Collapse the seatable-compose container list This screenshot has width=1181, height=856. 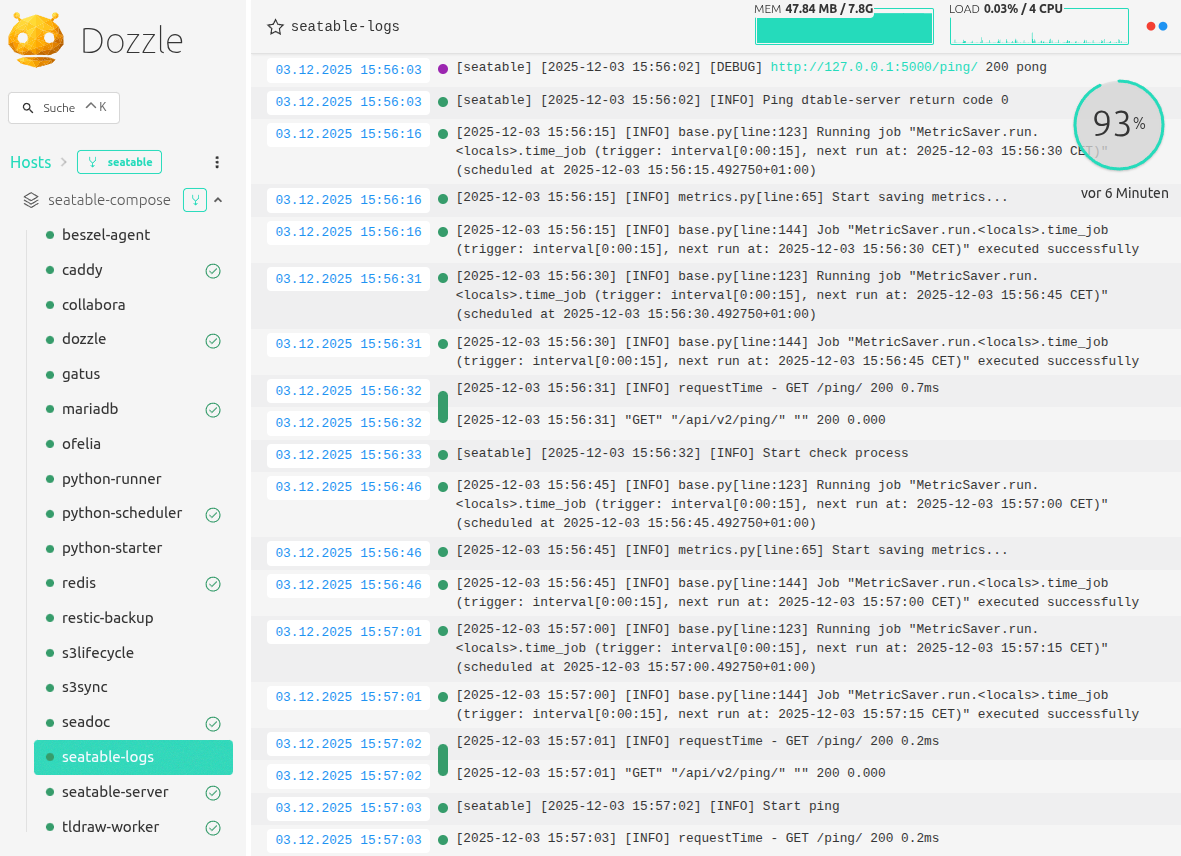pos(218,199)
